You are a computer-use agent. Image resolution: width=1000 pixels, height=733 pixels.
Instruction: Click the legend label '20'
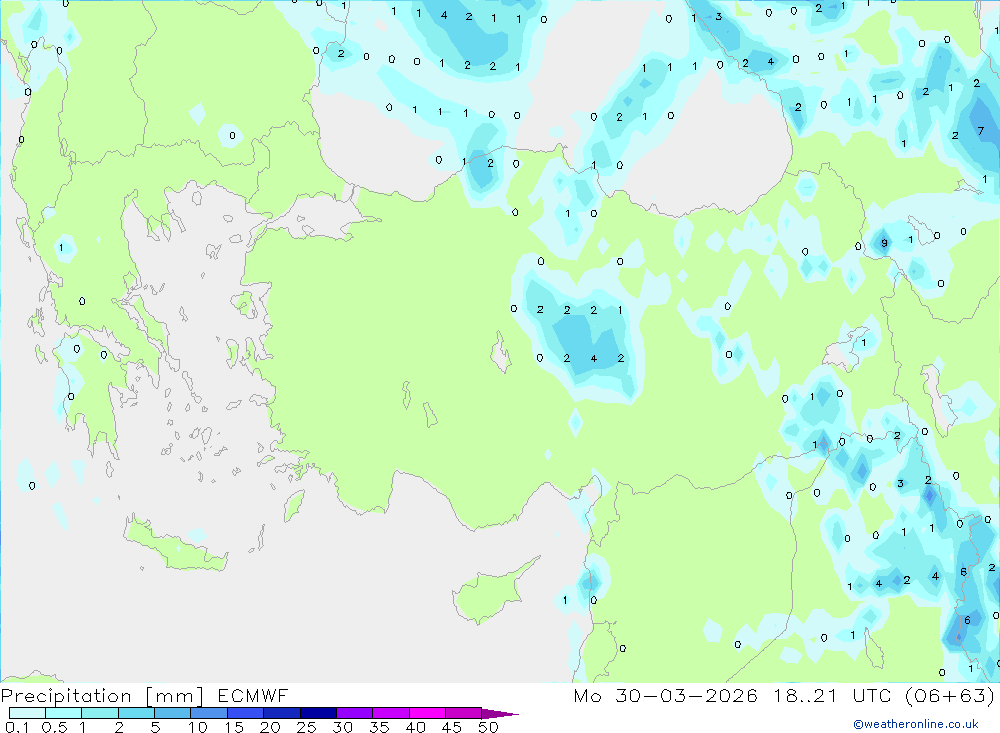tap(270, 727)
